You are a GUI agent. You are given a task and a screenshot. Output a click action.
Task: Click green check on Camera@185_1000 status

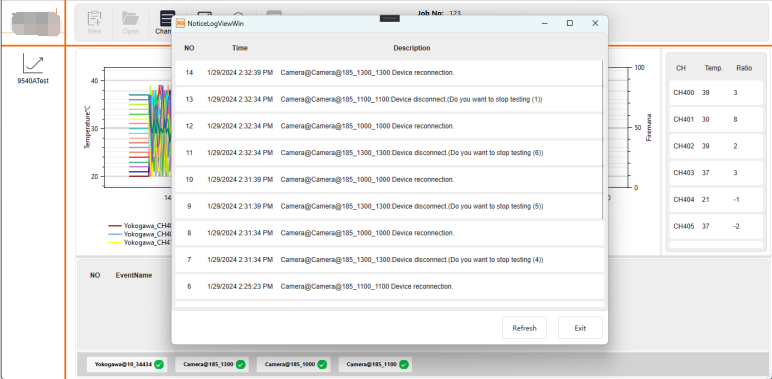tap(322, 365)
